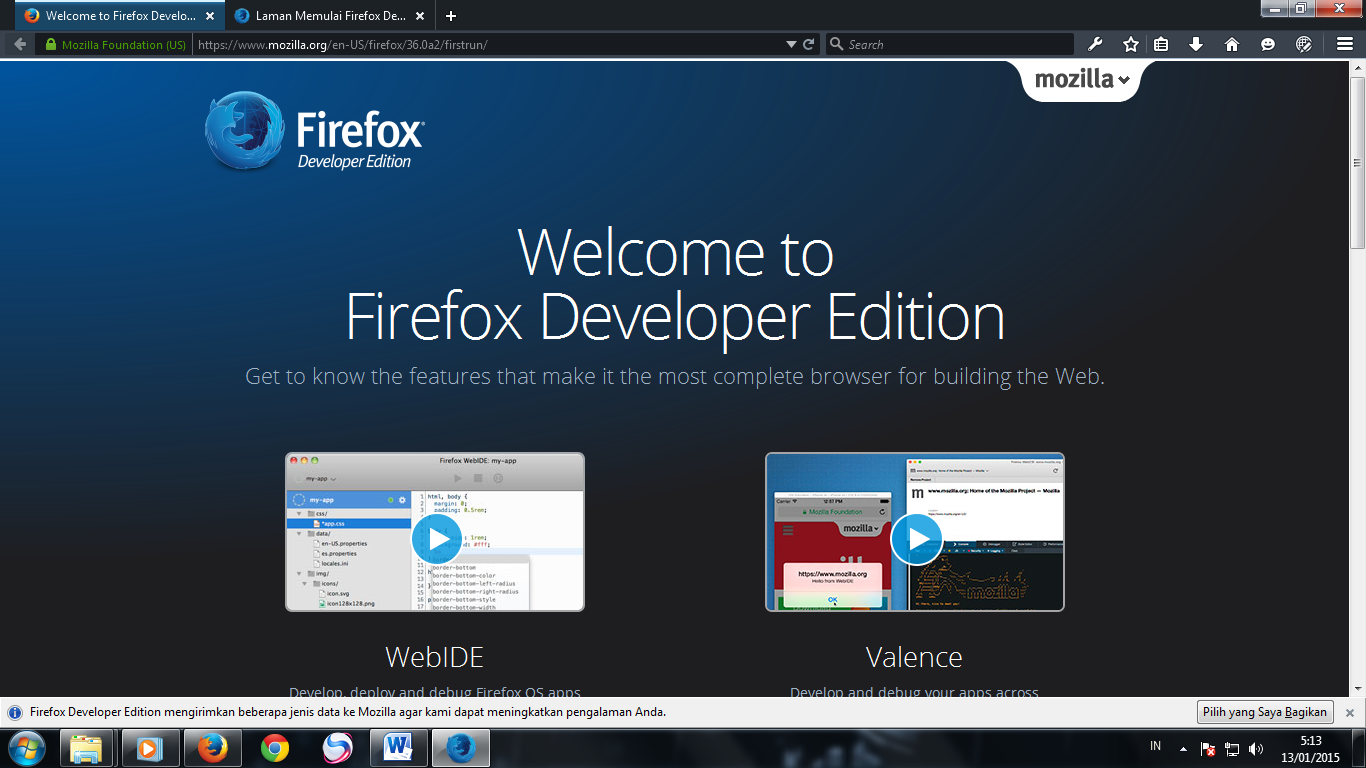Click 'Mozilla Foundation (US)' identity label
This screenshot has width=1366, height=768.
pyautogui.click(x=124, y=44)
